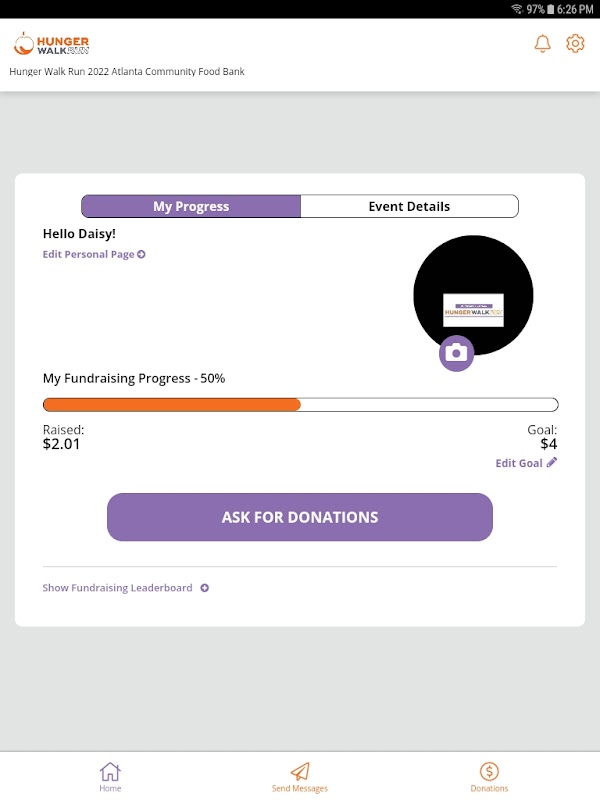Screen dimensions: 600x800
Task: Click the Hunger Walk Run logo
Action: 52,45
